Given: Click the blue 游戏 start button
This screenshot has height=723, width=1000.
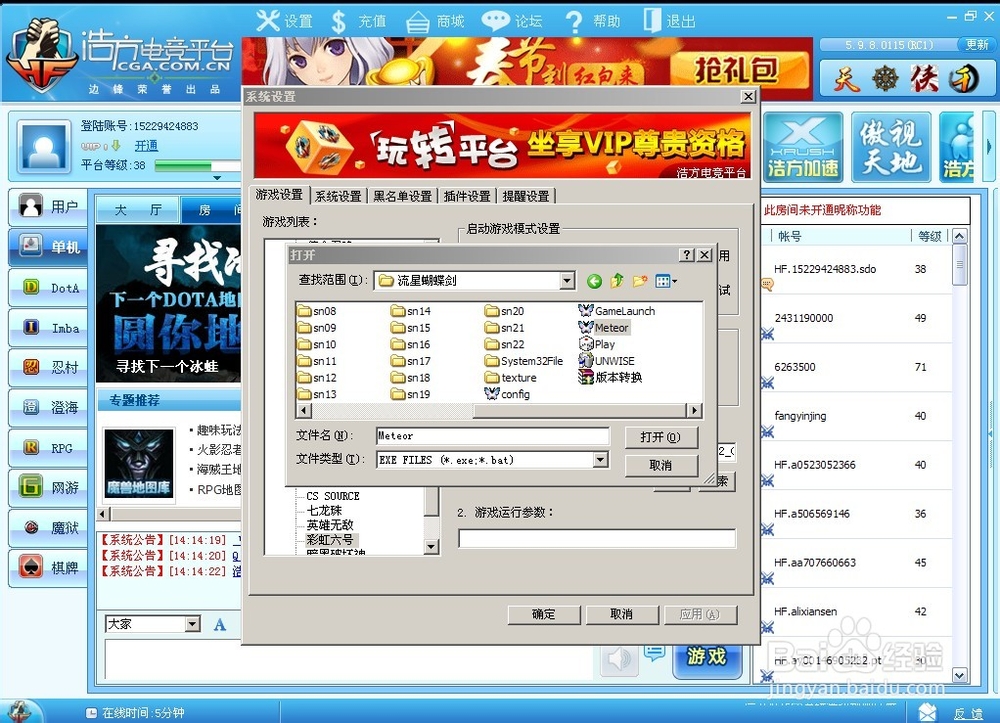Looking at the screenshot, I should tap(707, 657).
